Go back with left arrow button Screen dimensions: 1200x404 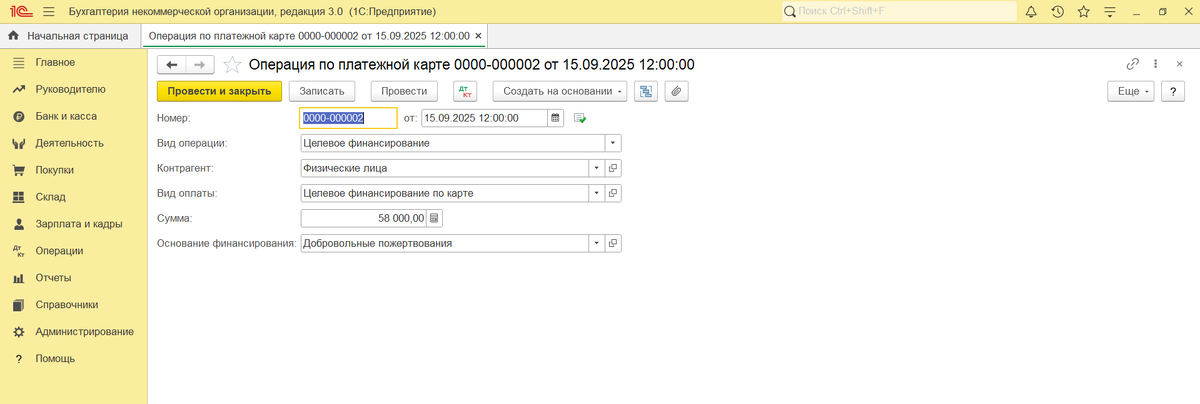172,64
